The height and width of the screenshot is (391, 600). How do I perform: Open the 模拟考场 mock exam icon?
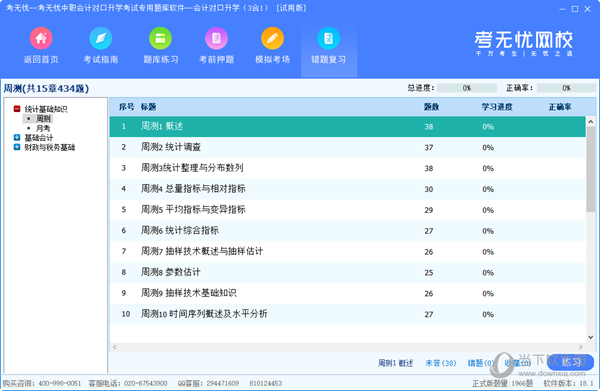(272, 38)
